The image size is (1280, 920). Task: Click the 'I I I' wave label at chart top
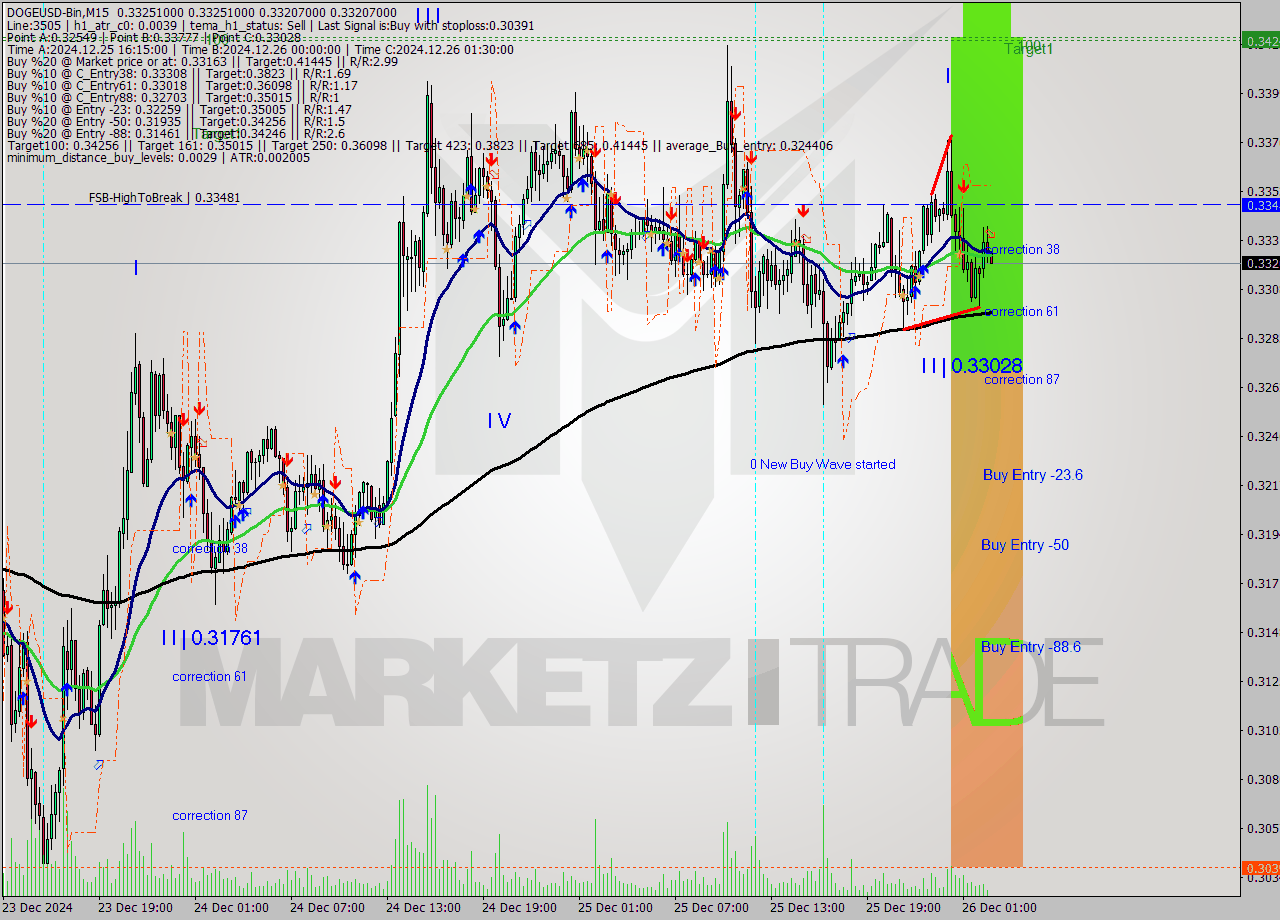[x=428, y=15]
